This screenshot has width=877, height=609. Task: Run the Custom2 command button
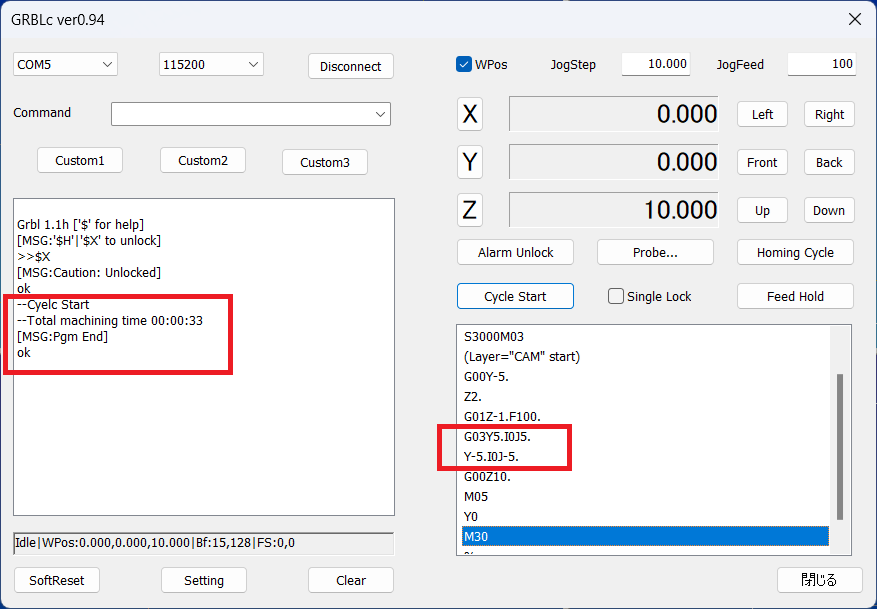click(203, 160)
